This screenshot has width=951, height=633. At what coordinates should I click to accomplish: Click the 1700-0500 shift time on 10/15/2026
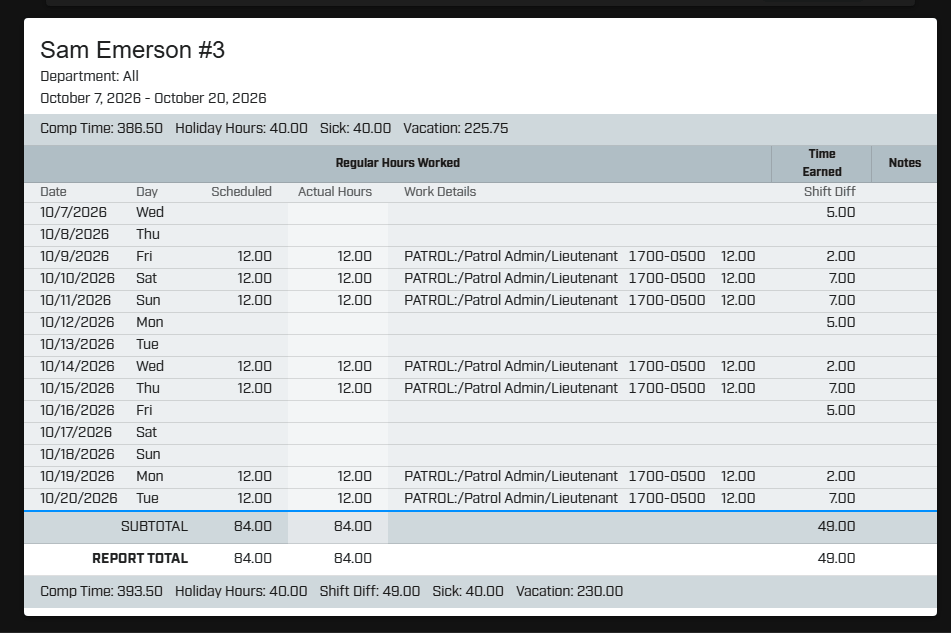point(667,388)
